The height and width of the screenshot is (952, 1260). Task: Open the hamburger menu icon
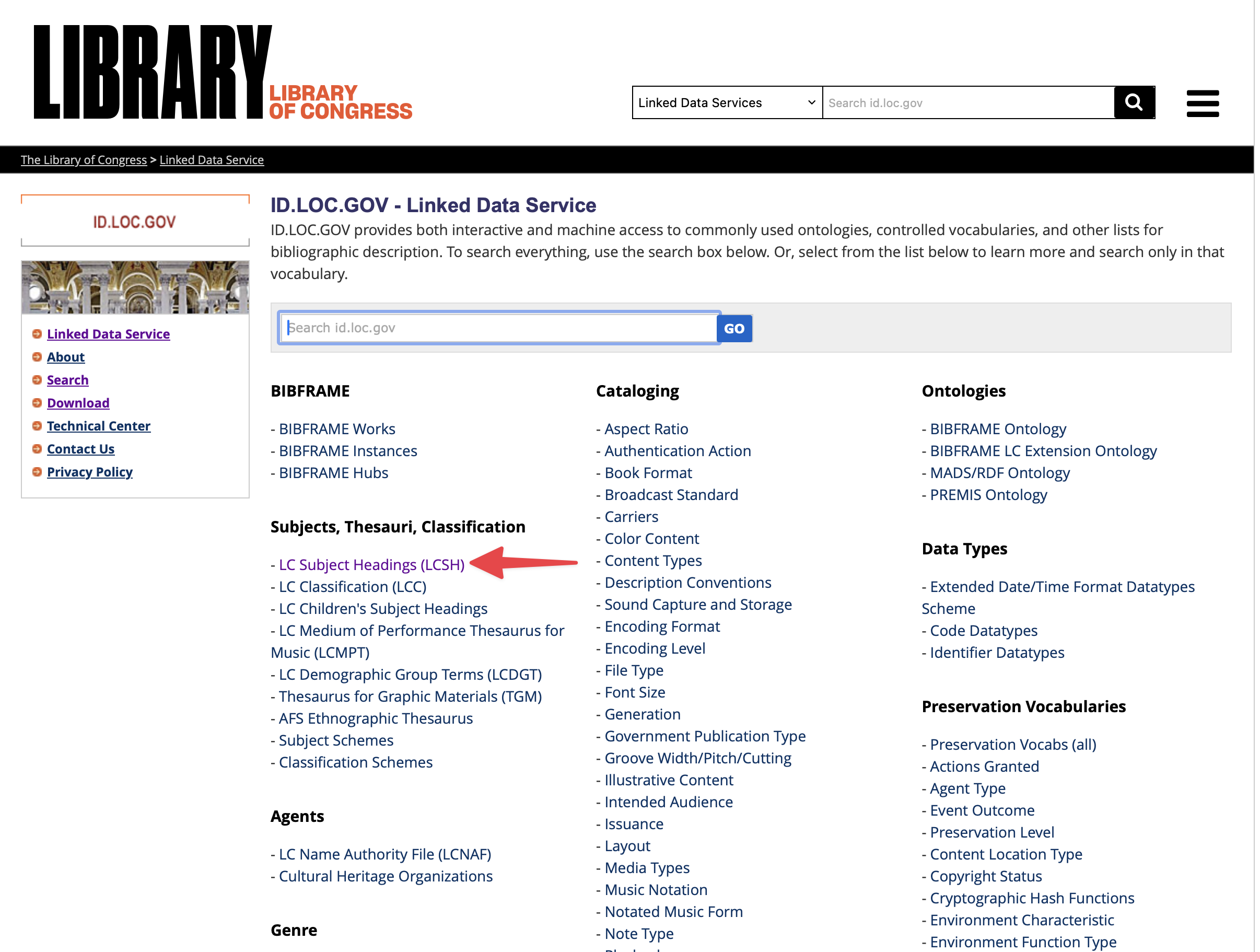1202,103
